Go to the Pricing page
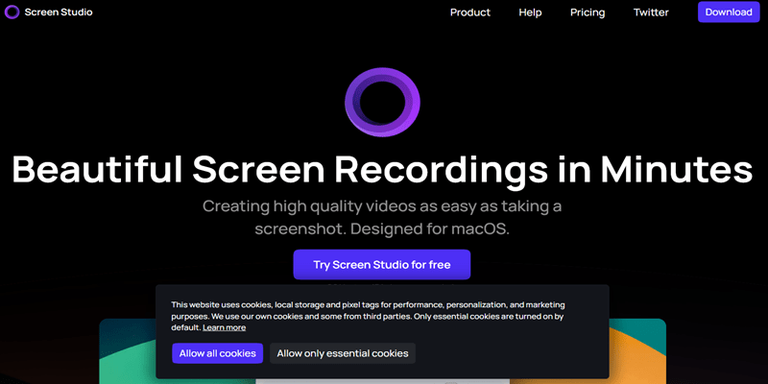Viewport: 768px width, 384px height. (x=587, y=13)
